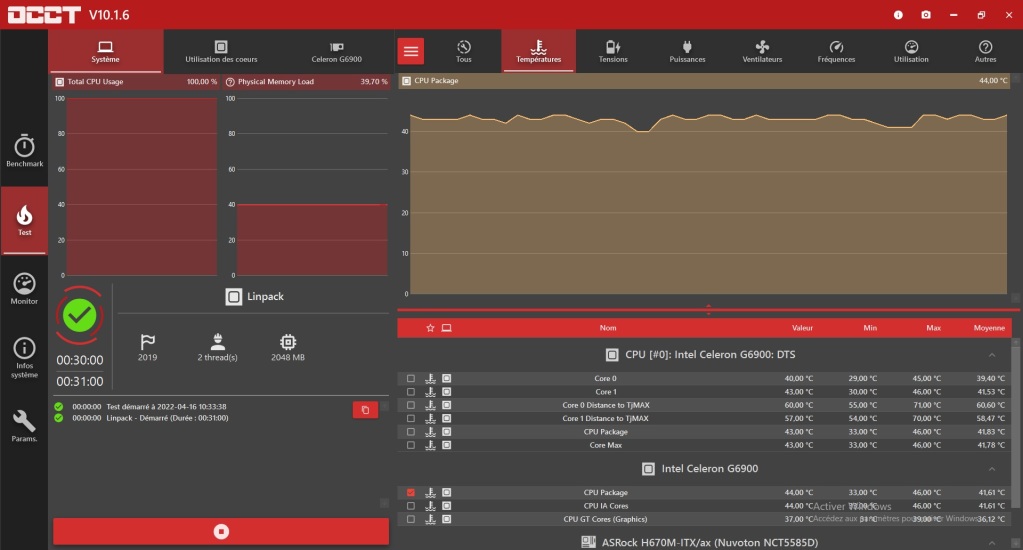This screenshot has width=1023, height=550.
Task: Switch to Celeron G6900 tab
Action: 337,51
